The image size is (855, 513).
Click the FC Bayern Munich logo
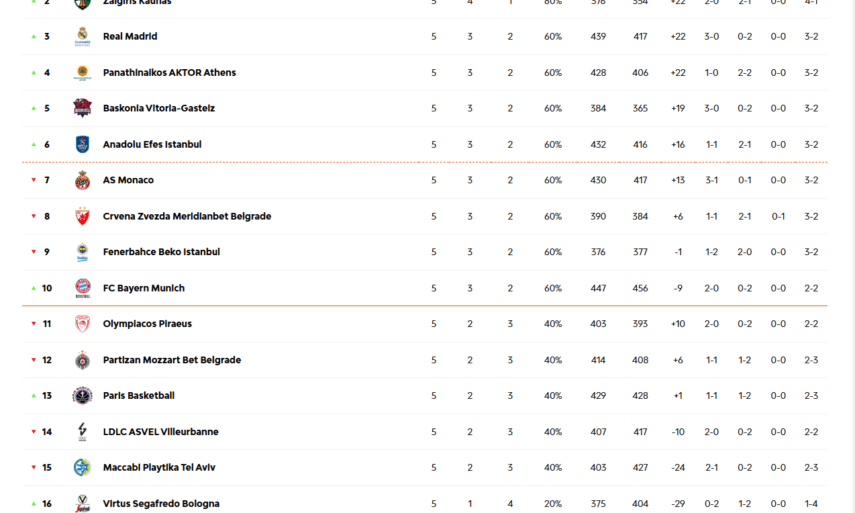(82, 288)
